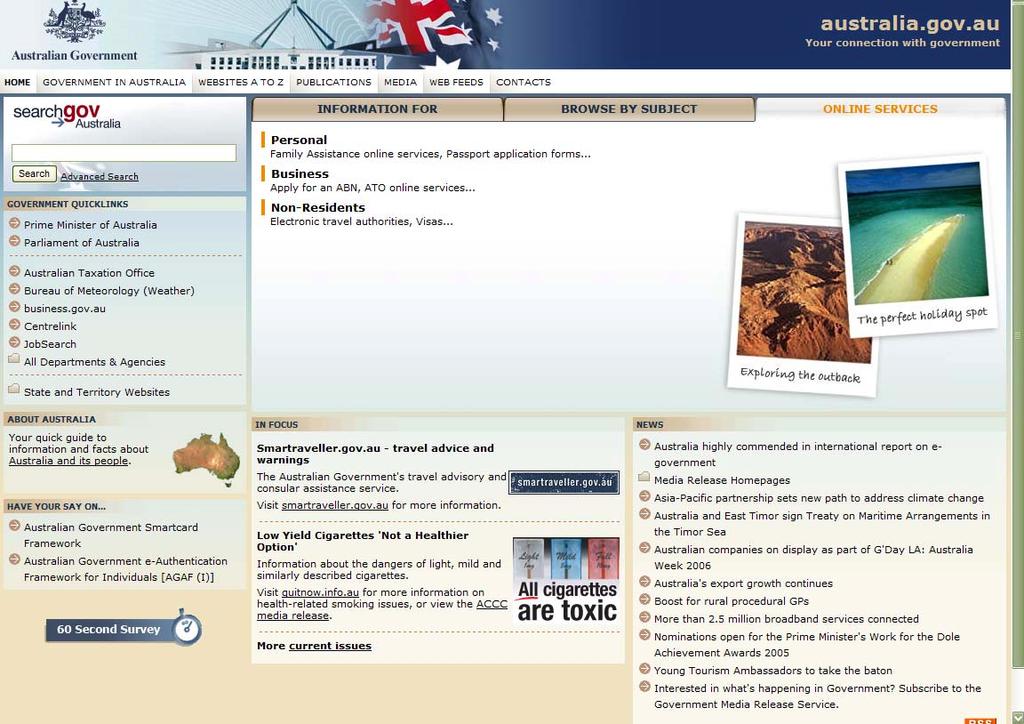Open Work for the Dole Achievement Awards news

click(807, 644)
